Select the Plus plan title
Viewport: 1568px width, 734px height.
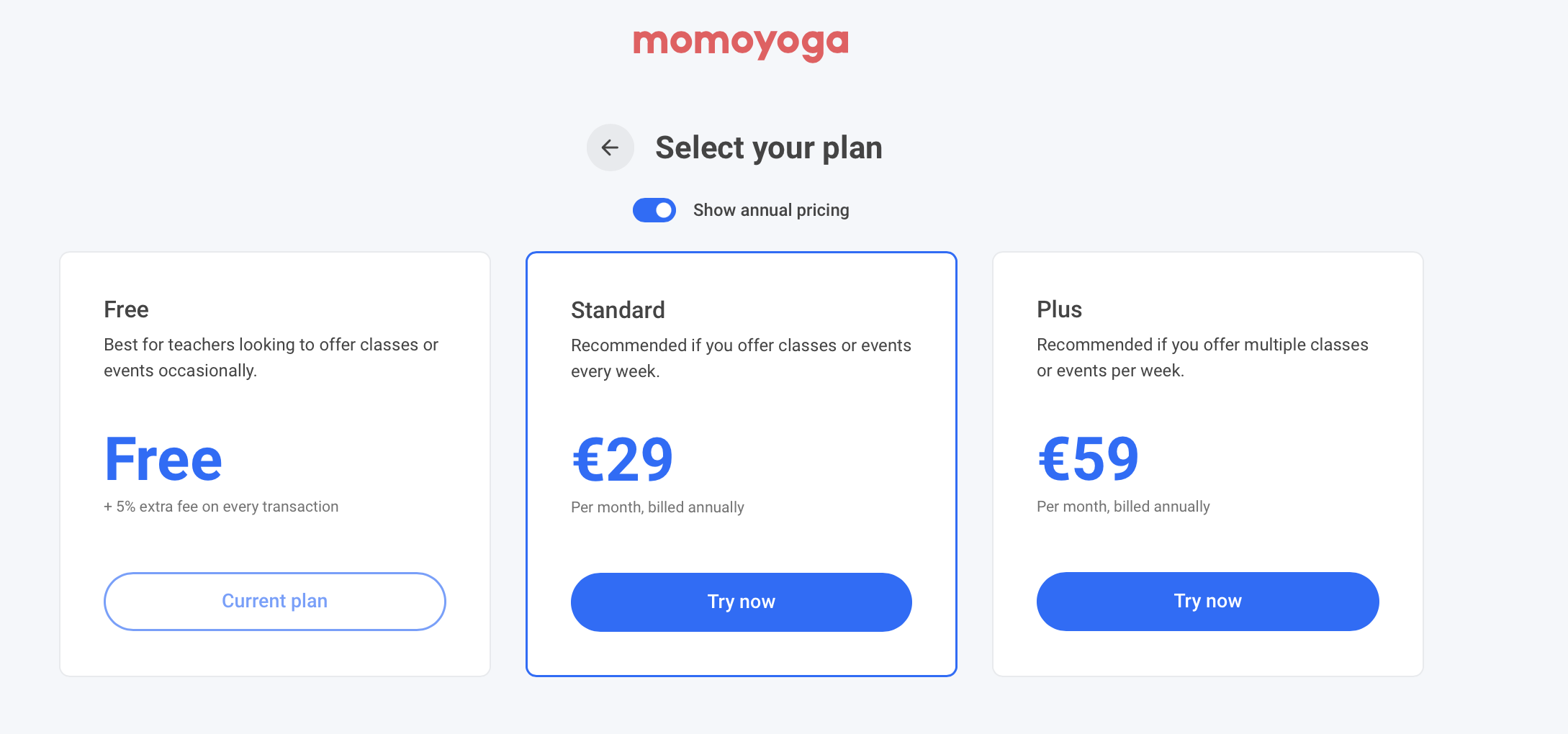(1059, 309)
